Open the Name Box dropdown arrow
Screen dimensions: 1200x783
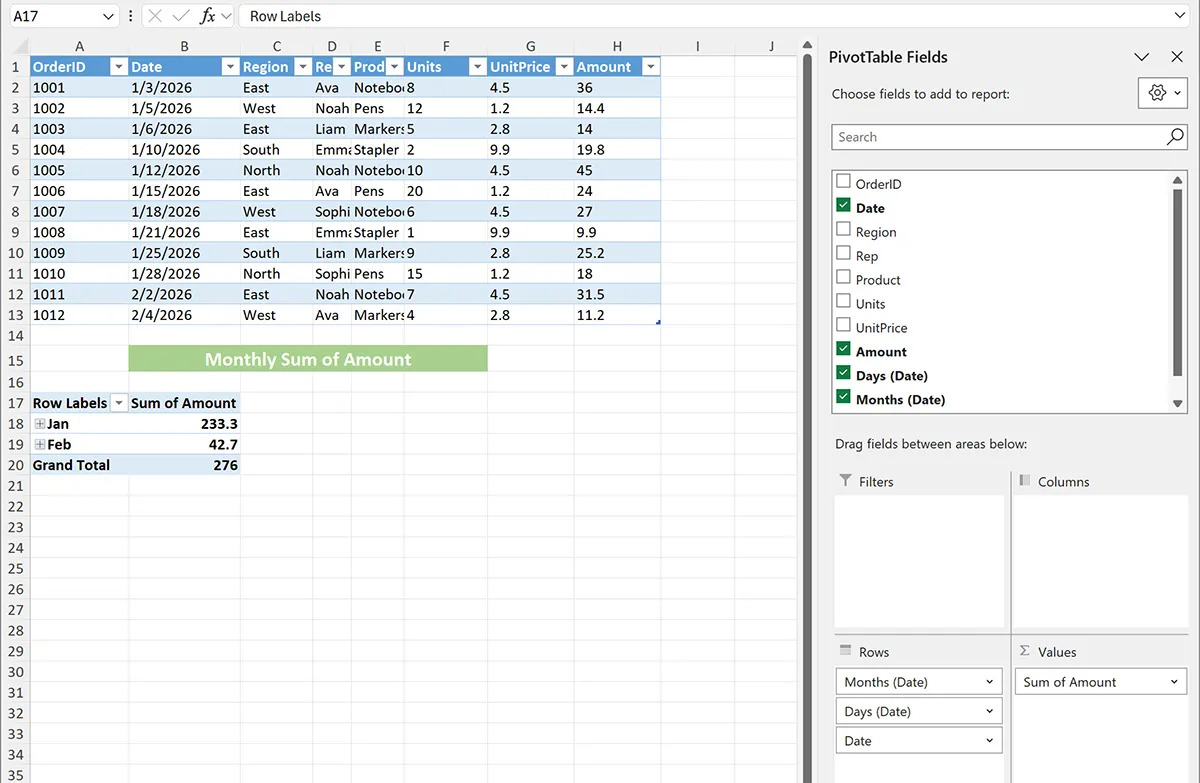pyautogui.click(x=109, y=16)
